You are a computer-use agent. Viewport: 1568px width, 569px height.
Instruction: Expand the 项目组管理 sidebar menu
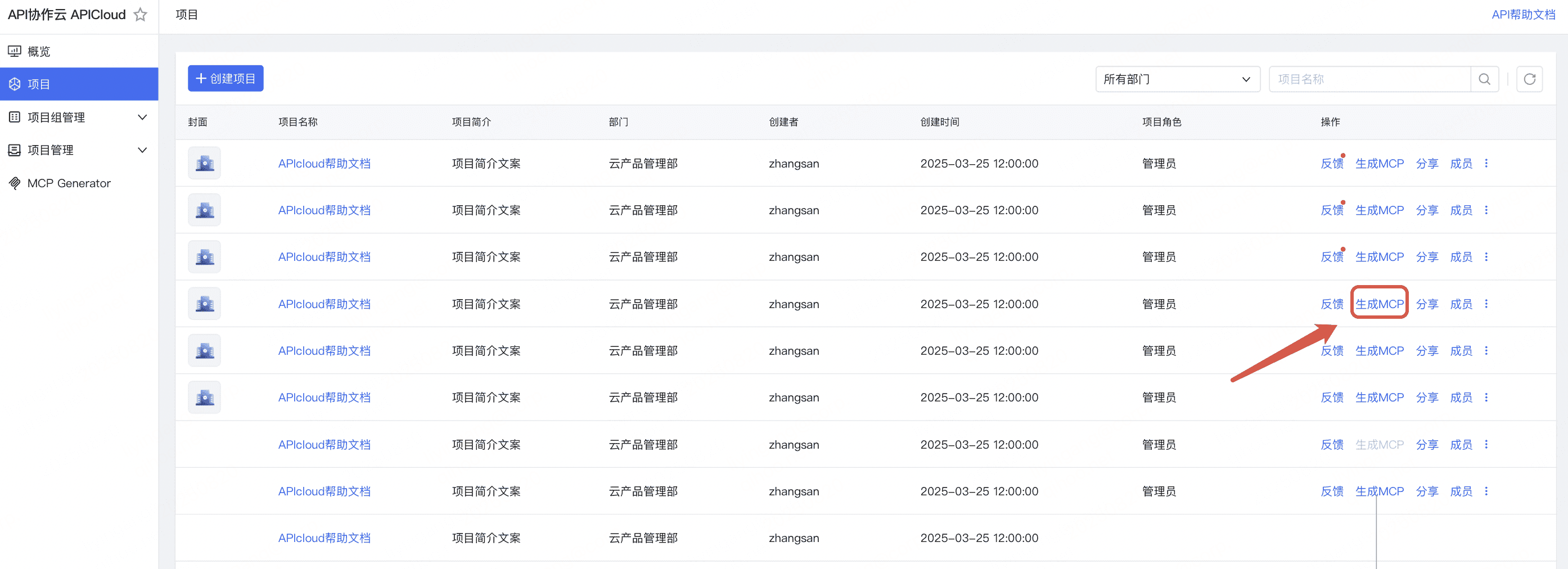point(79,117)
